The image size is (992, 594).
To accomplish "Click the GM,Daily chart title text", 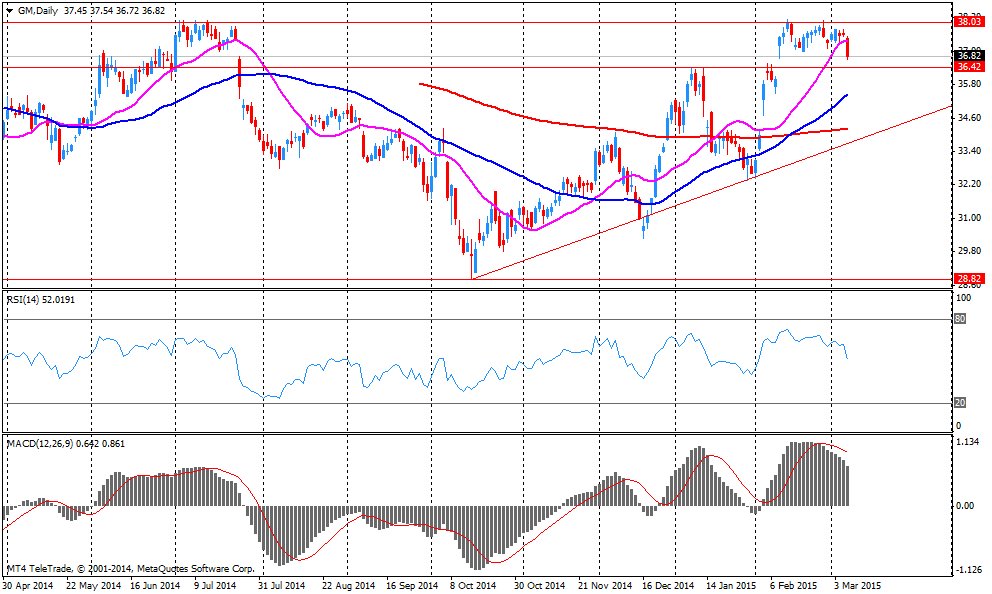I will pos(36,9).
